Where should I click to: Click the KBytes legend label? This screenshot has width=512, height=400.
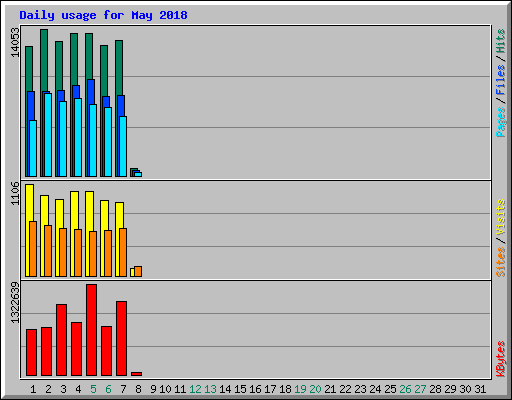click(501, 359)
